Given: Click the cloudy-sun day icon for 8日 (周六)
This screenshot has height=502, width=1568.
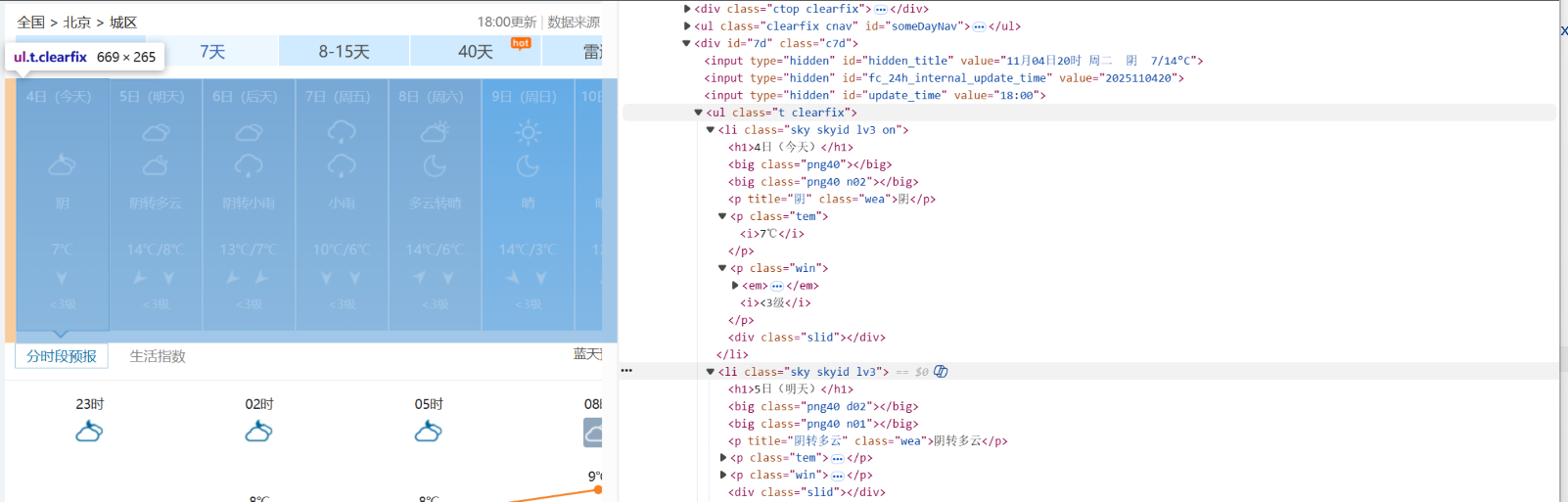Looking at the screenshot, I should pyautogui.click(x=435, y=131).
